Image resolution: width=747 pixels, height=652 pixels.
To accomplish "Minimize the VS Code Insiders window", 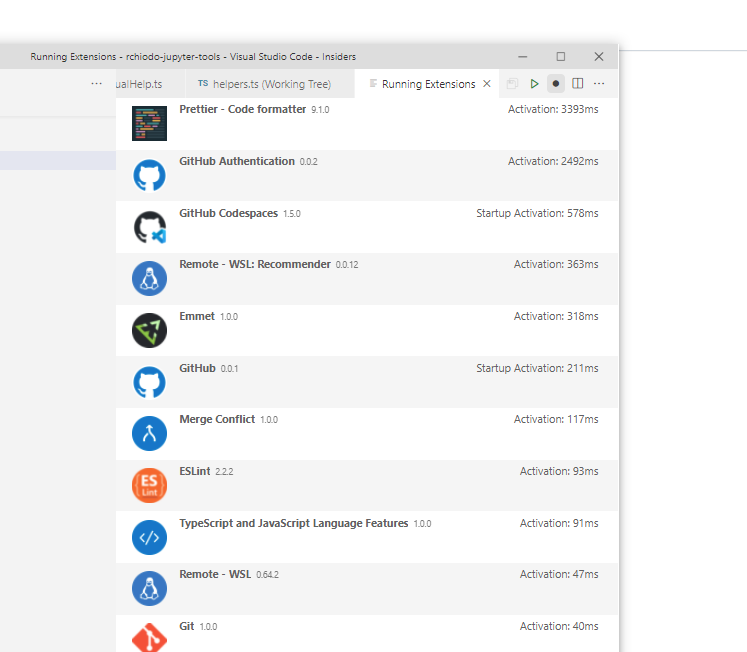I will pos(523,57).
